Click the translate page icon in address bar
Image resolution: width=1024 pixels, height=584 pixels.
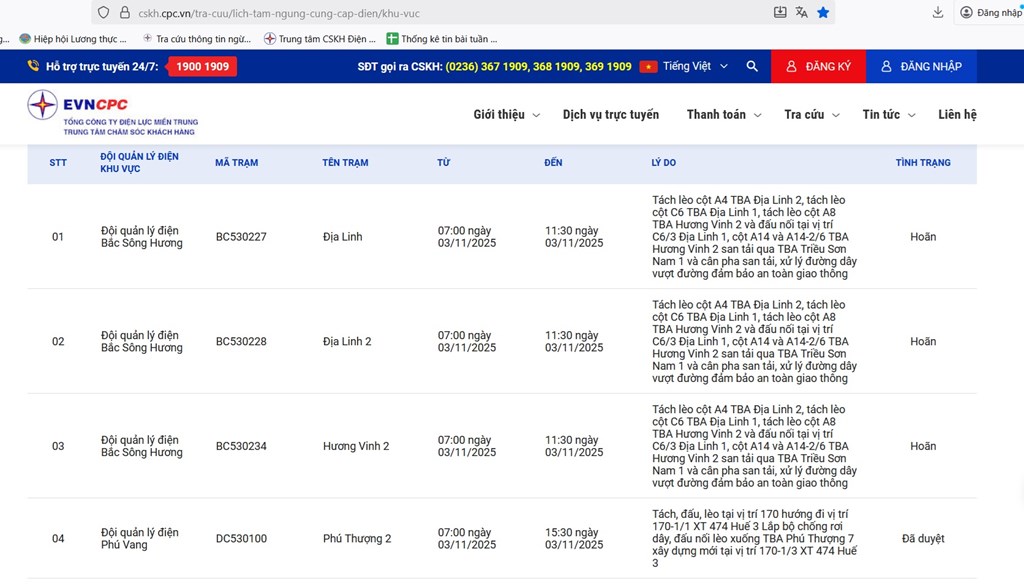(802, 12)
